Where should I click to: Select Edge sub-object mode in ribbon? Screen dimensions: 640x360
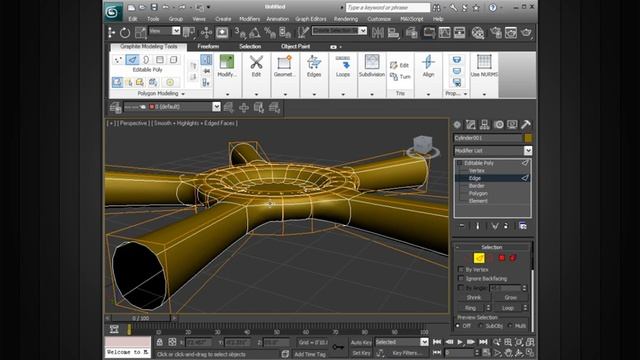tap(132, 60)
